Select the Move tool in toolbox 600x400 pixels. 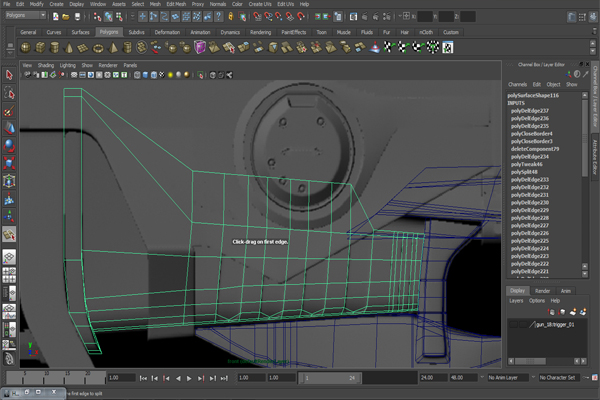[x=9, y=128]
